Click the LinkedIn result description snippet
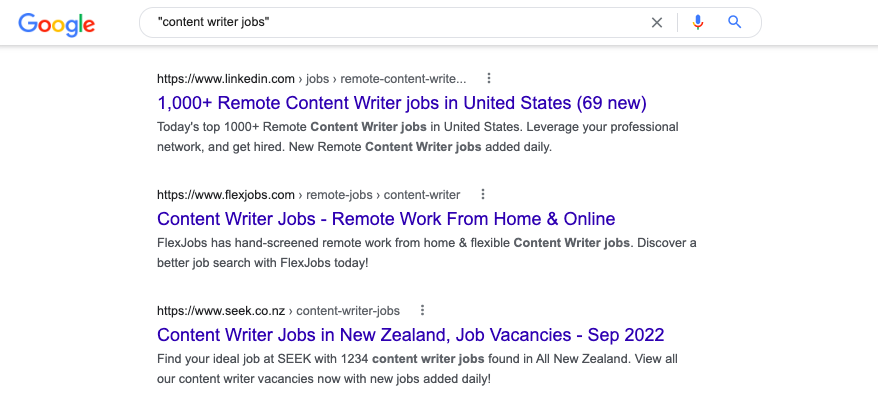 pyautogui.click(x=417, y=137)
